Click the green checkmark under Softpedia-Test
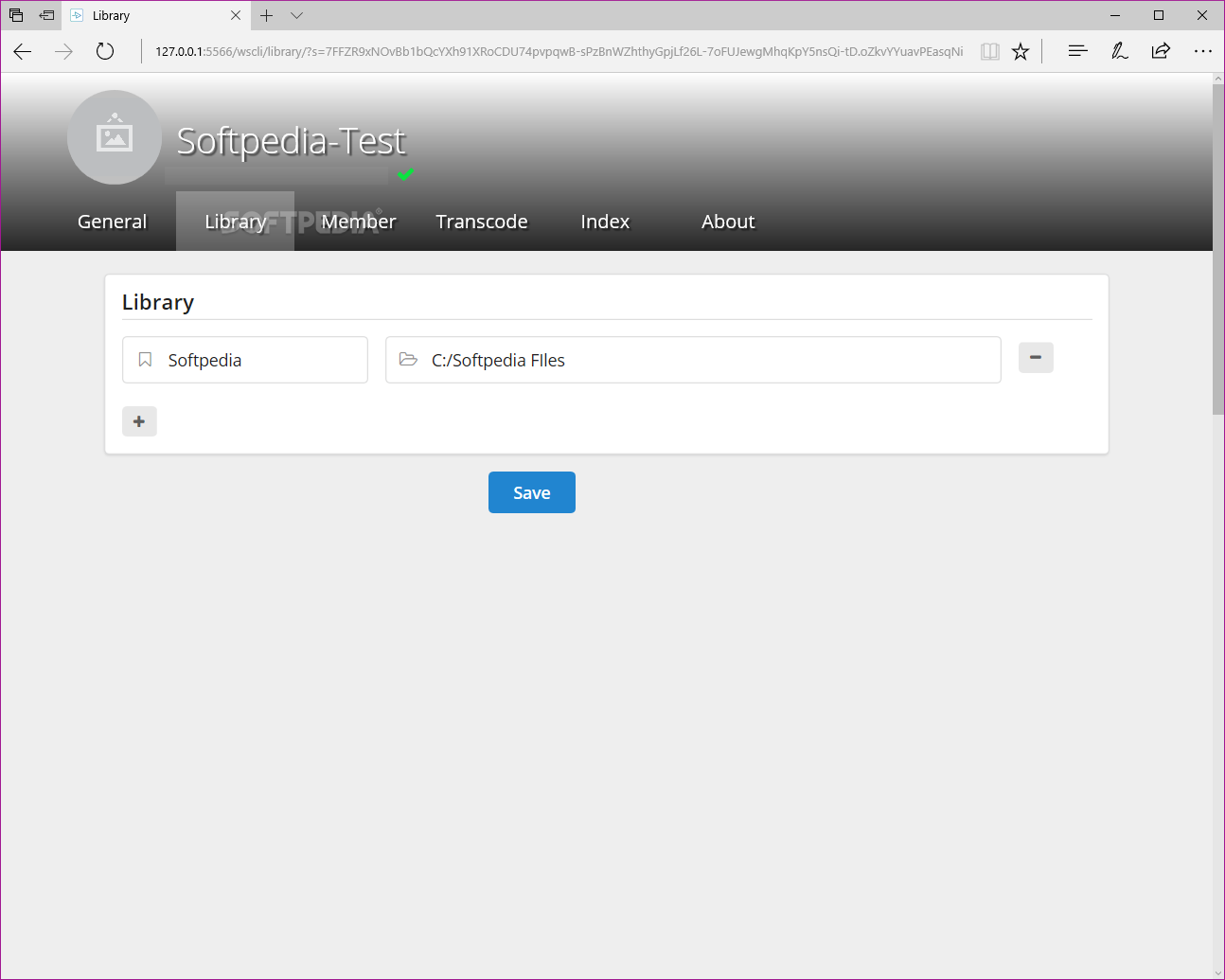 click(x=406, y=174)
